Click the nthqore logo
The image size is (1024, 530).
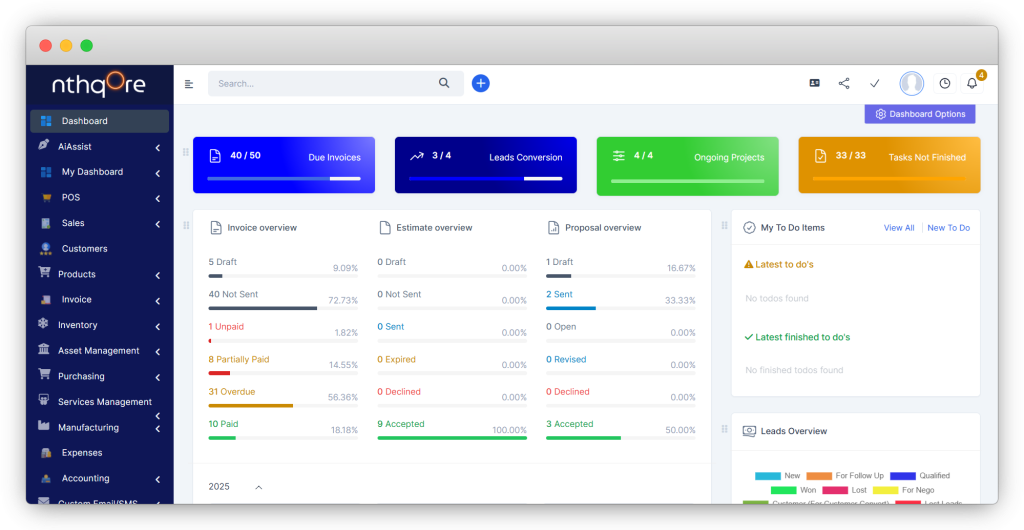coord(99,85)
